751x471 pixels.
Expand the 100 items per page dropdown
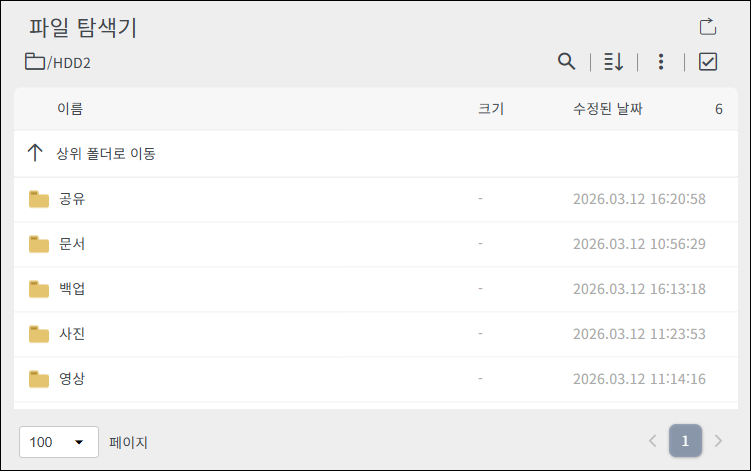(59, 442)
